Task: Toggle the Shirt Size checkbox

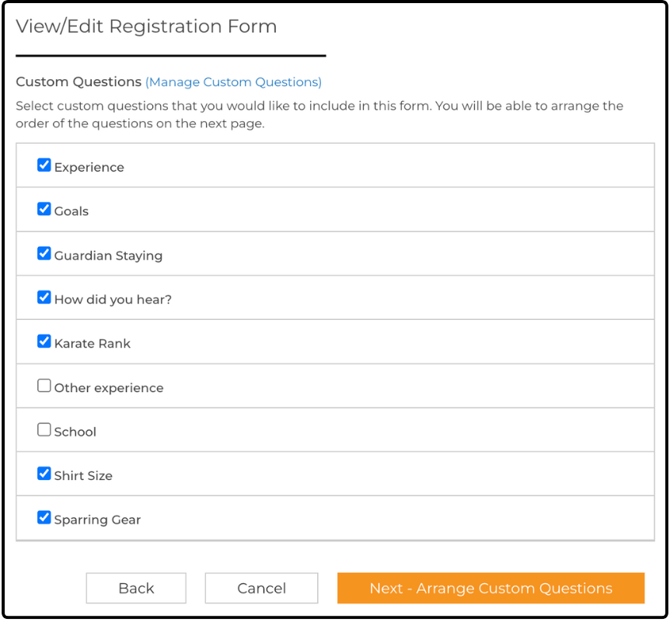Action: point(44,473)
